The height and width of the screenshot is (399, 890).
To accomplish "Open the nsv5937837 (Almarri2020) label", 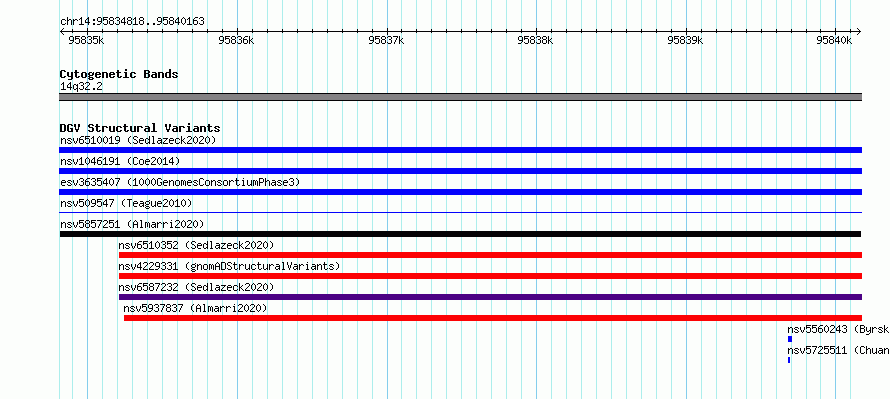I will [195, 308].
